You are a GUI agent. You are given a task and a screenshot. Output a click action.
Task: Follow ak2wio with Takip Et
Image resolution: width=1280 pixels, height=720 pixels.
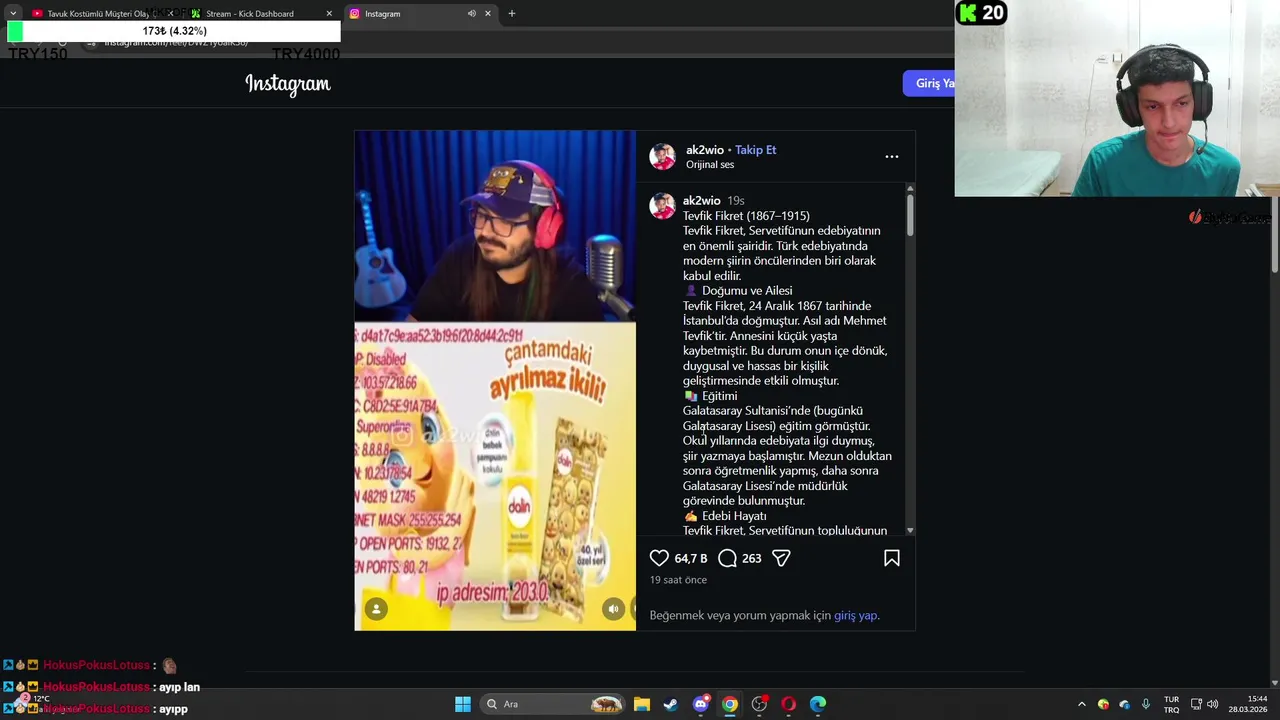[x=755, y=150]
